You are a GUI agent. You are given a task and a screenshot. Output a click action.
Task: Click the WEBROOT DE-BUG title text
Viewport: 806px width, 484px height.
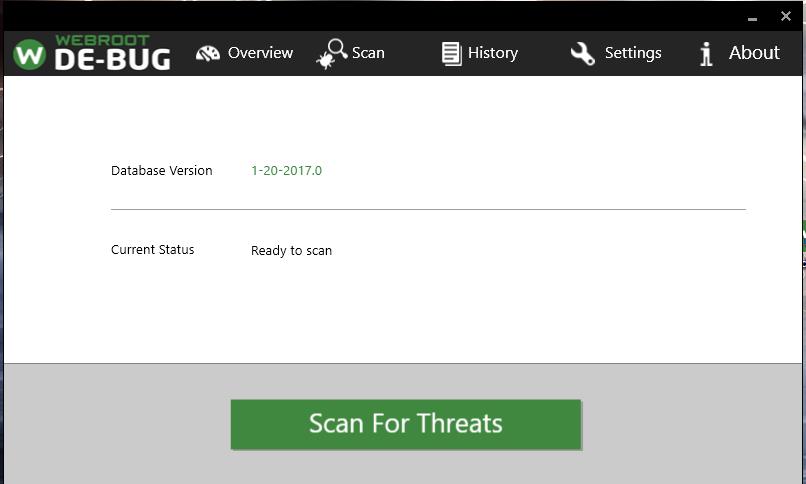112,52
